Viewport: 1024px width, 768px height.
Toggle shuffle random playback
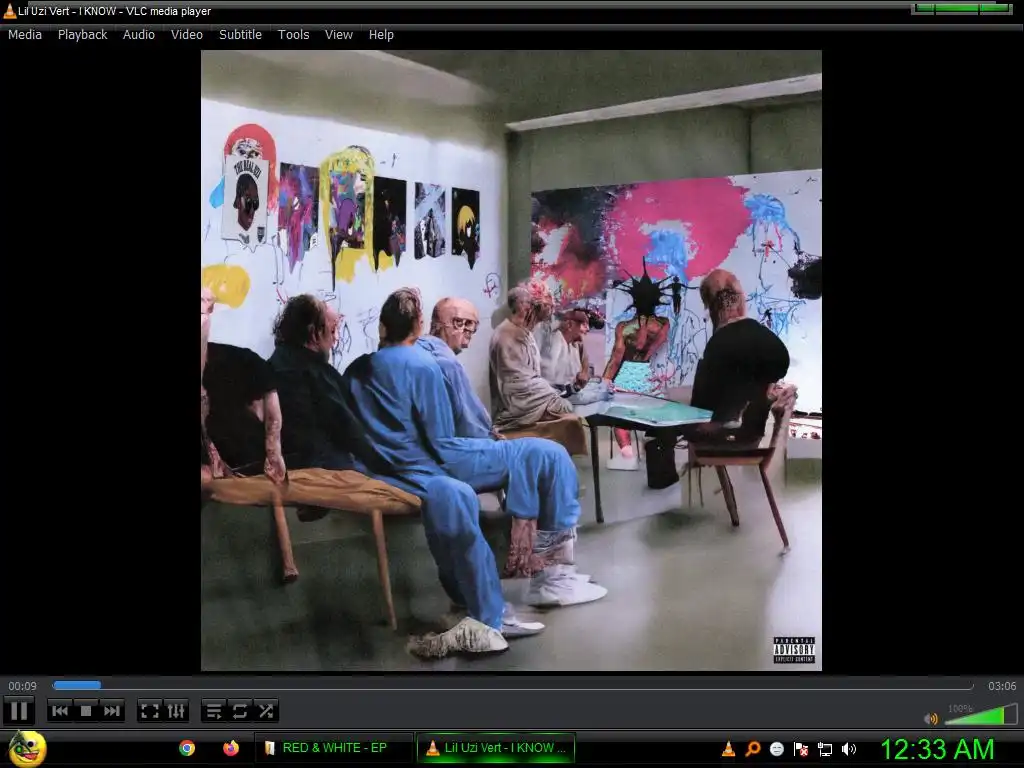click(x=266, y=711)
